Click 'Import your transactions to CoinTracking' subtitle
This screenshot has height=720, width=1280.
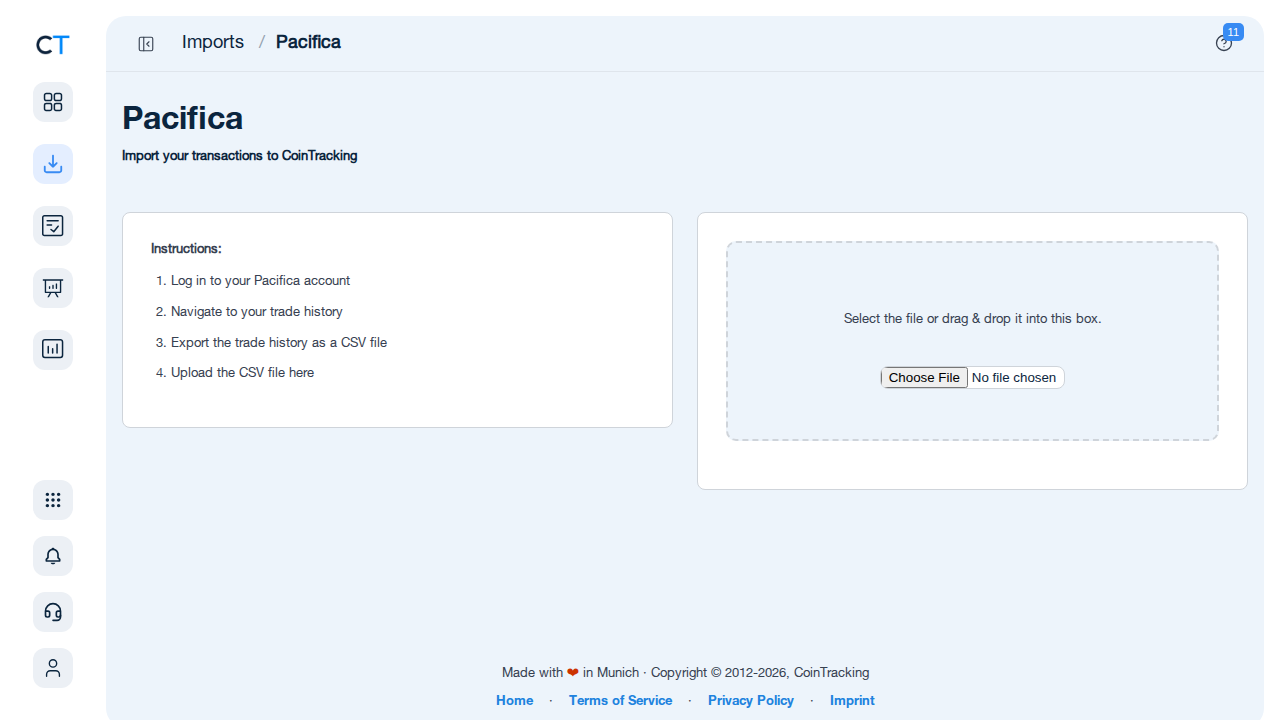coord(240,156)
